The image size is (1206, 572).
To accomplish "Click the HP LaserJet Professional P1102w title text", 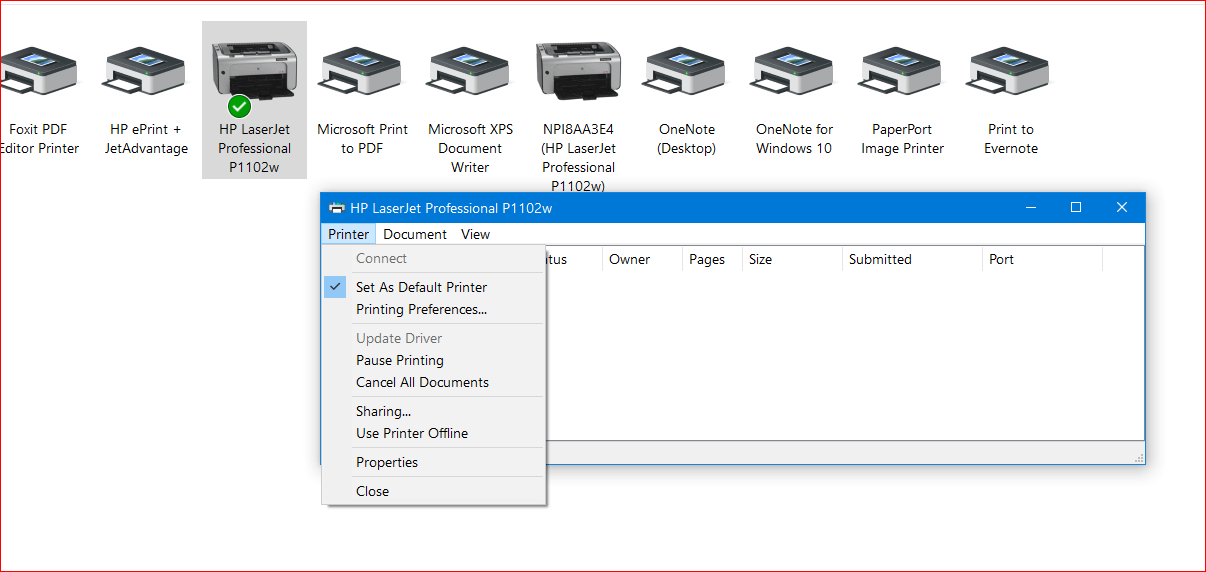I will coord(451,208).
